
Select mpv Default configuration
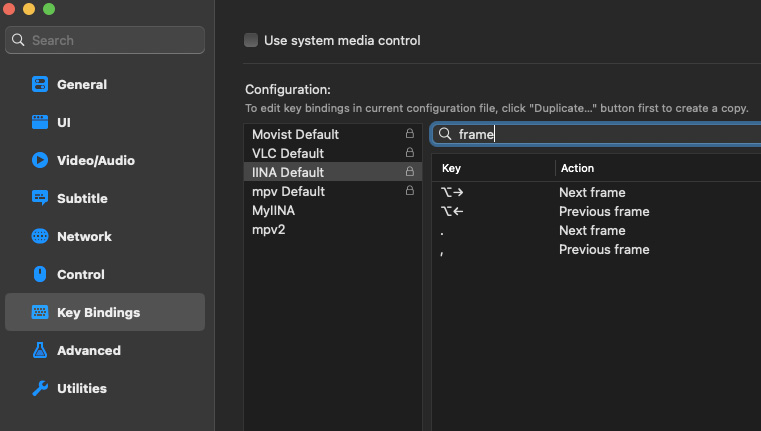[x=288, y=191]
